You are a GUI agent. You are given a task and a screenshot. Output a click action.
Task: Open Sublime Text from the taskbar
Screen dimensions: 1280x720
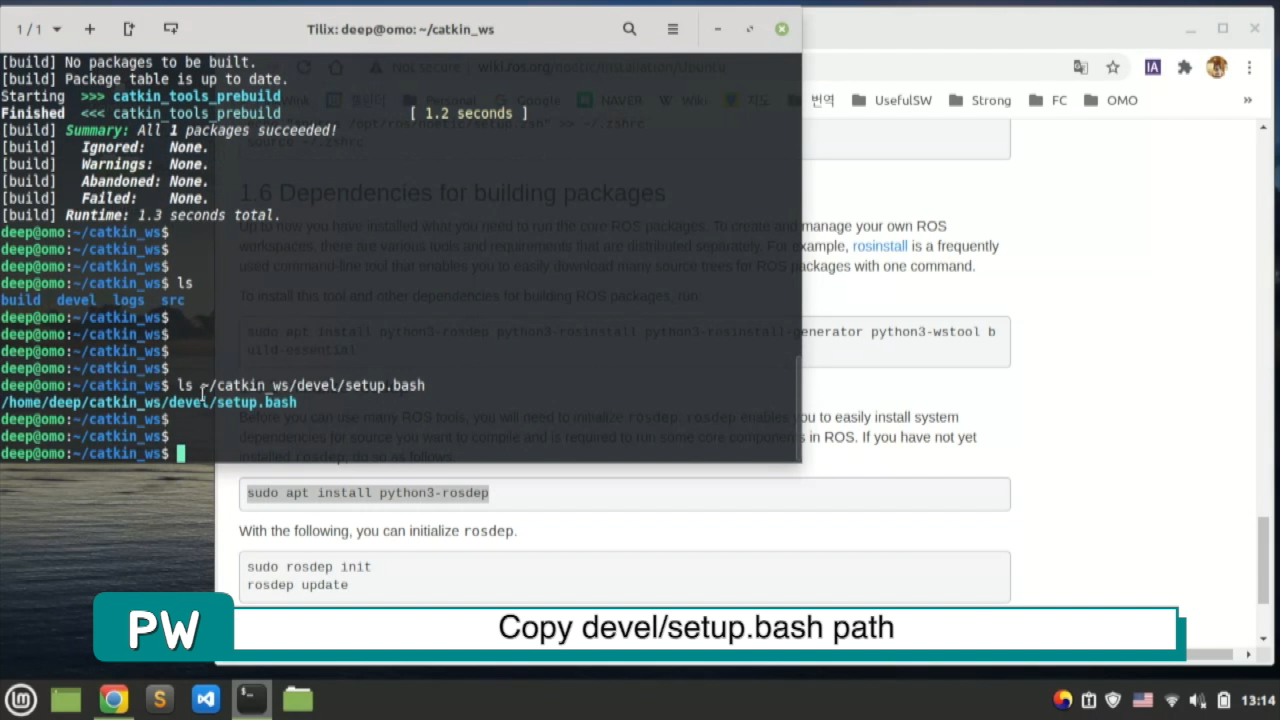tap(159, 699)
